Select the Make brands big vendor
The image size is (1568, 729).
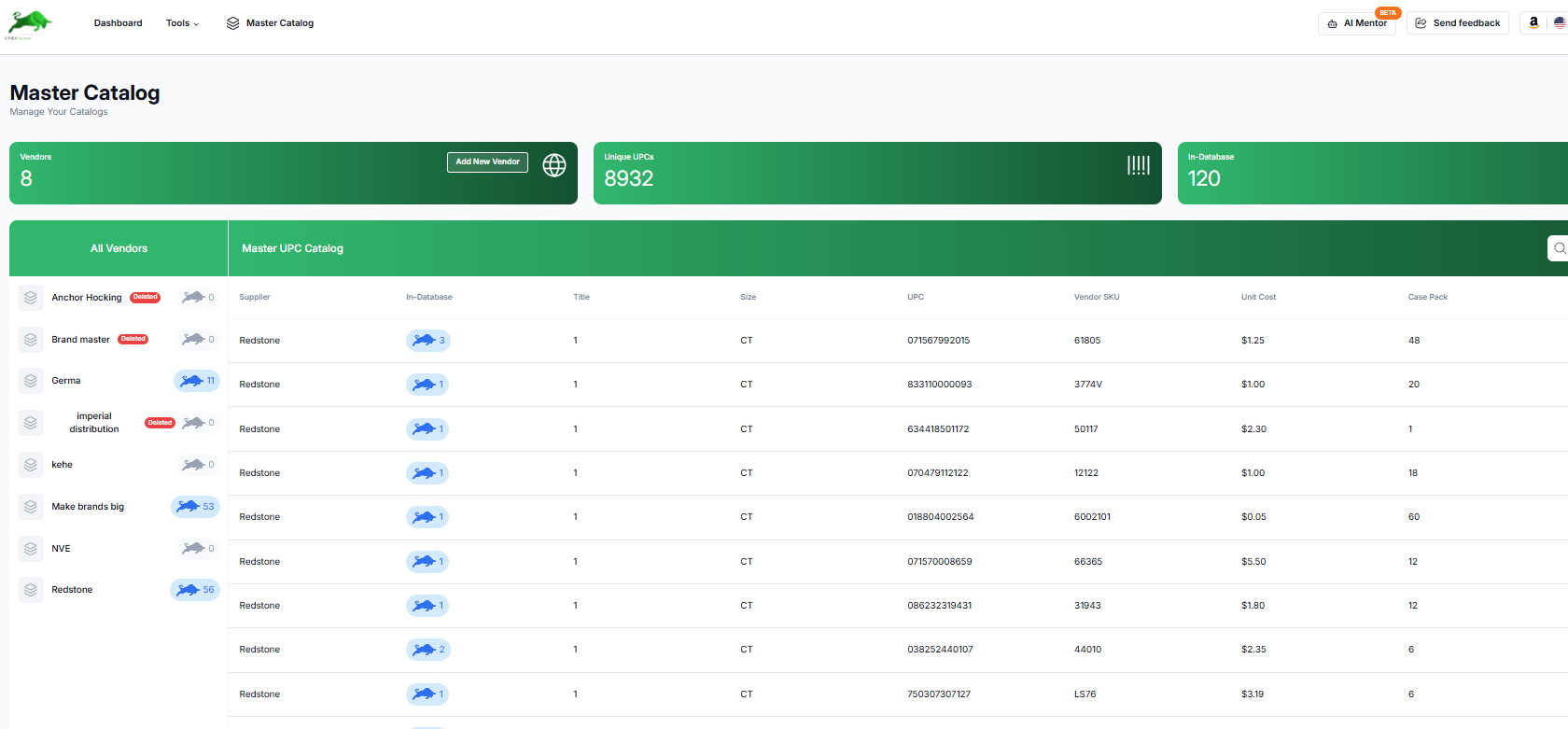[x=88, y=507]
